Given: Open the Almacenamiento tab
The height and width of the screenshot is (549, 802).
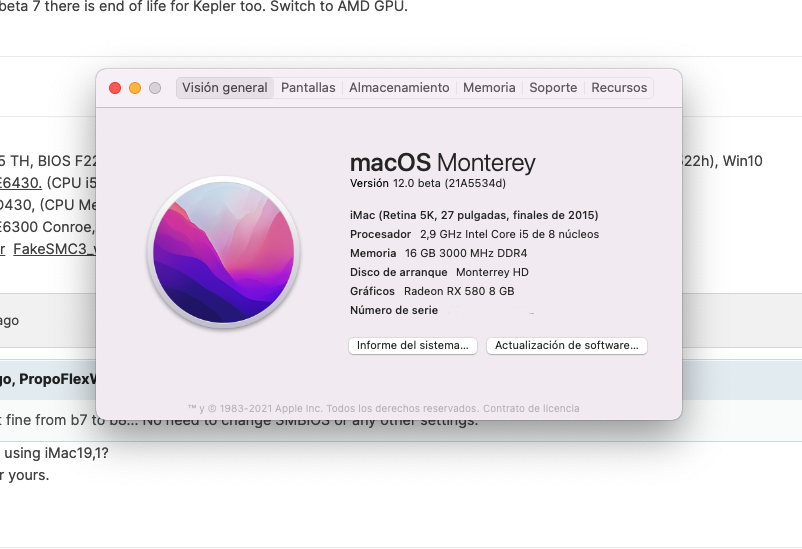Looking at the screenshot, I should point(399,87).
